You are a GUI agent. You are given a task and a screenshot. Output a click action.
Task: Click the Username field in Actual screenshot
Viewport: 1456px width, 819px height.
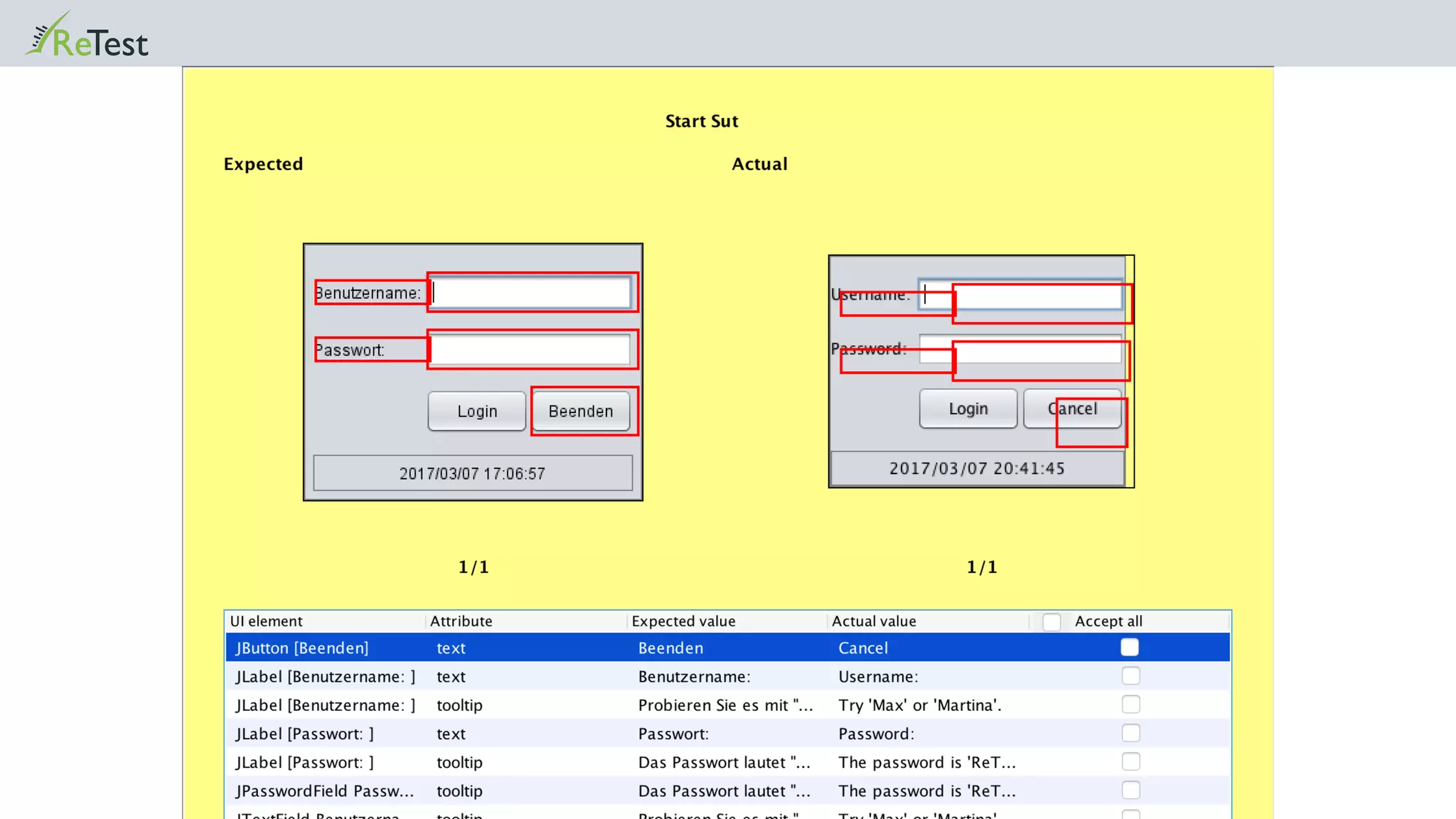pos(1020,294)
